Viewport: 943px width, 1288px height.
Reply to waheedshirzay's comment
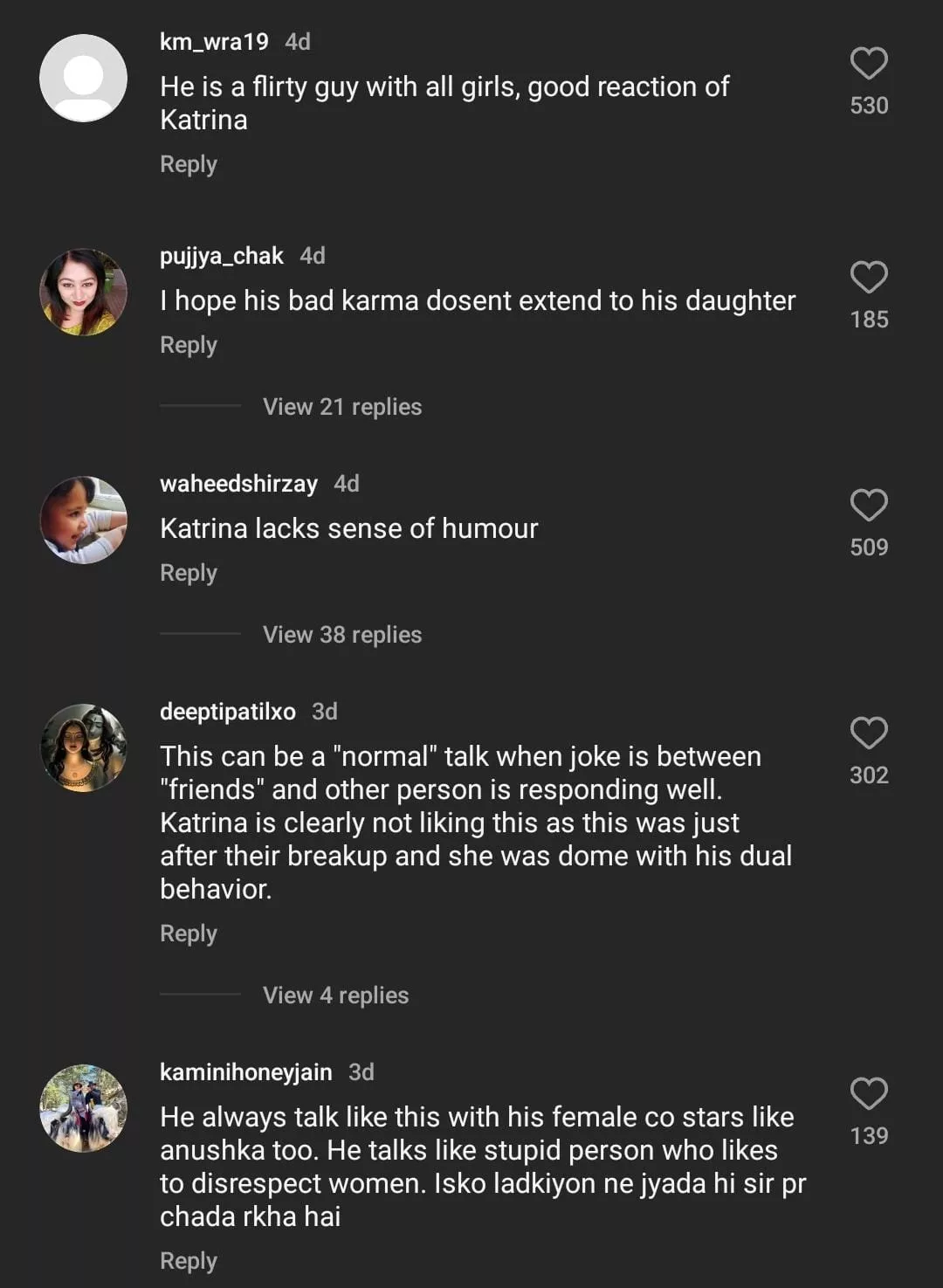tap(189, 573)
